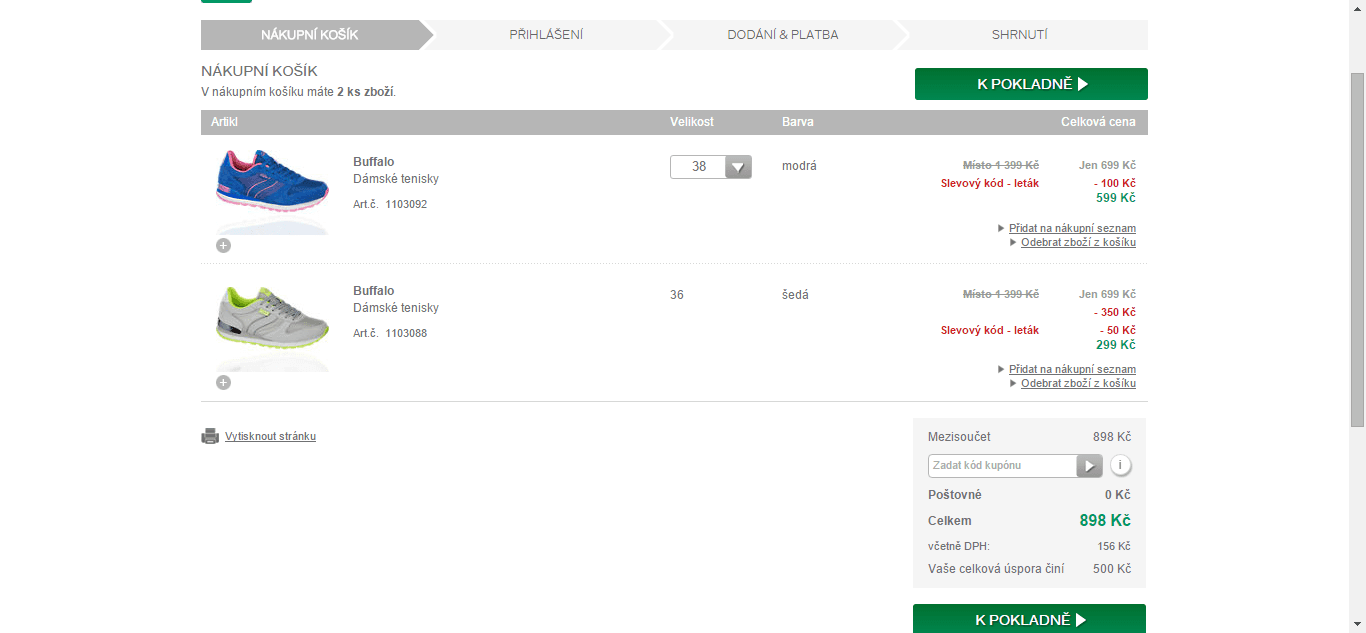The height and width of the screenshot is (633, 1366).
Task: Click the Artikl column header
Action: [x=224, y=122]
